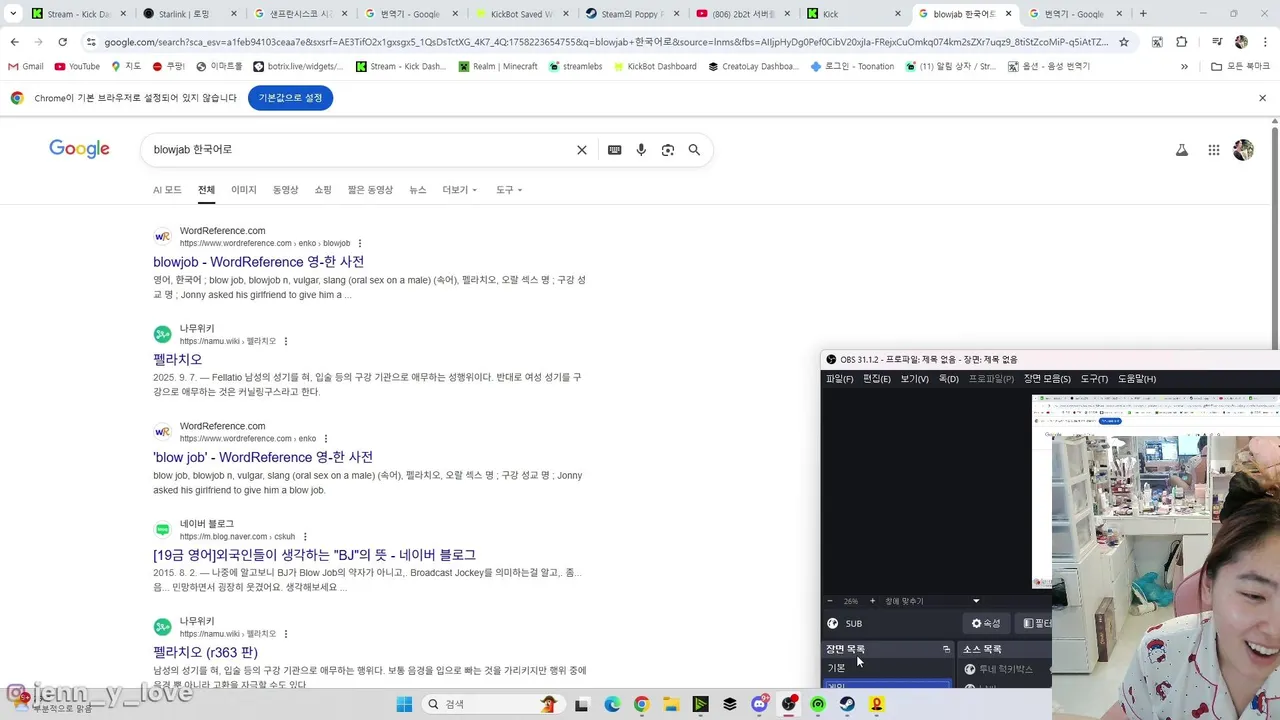Image resolution: width=1280 pixels, height=720 pixels.
Task: Focus the Google search input field
Action: [x=360, y=150]
